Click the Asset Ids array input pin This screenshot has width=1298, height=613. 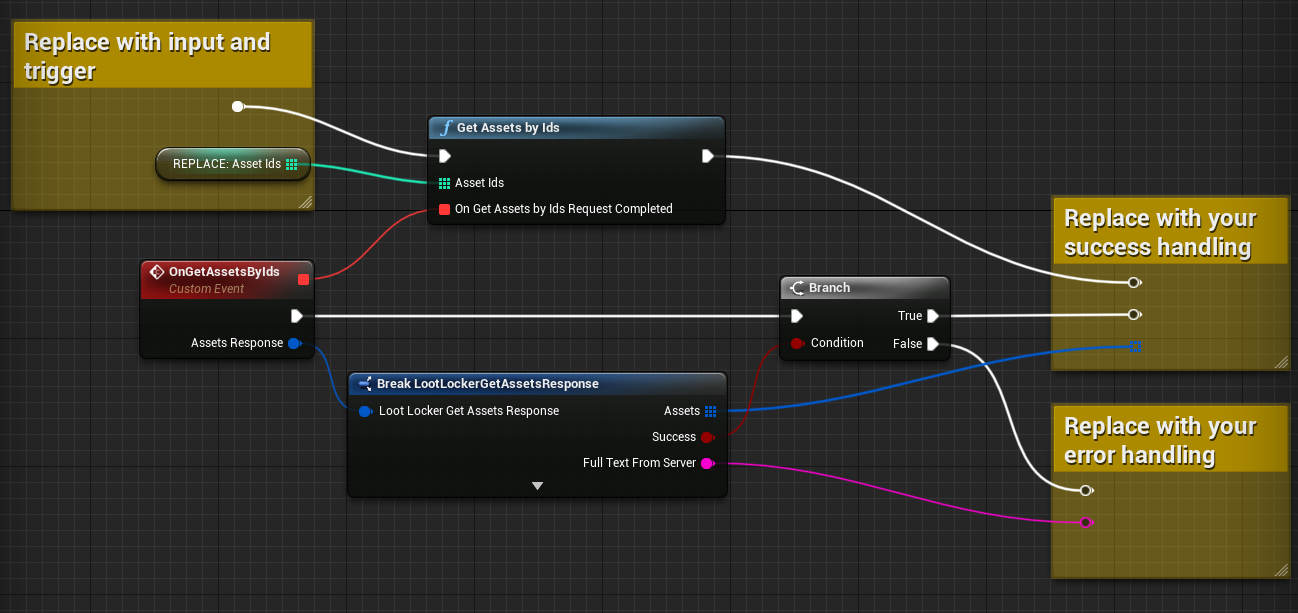445,183
